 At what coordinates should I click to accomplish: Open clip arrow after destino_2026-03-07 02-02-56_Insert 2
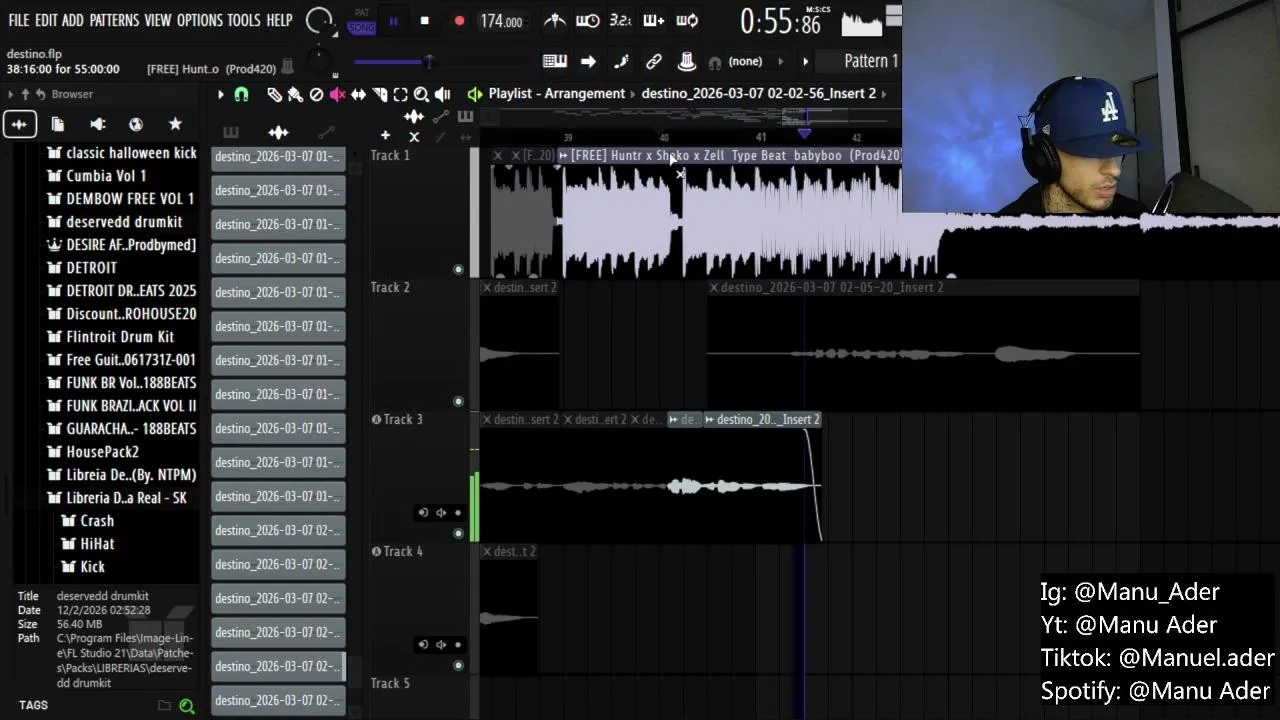[x=885, y=94]
